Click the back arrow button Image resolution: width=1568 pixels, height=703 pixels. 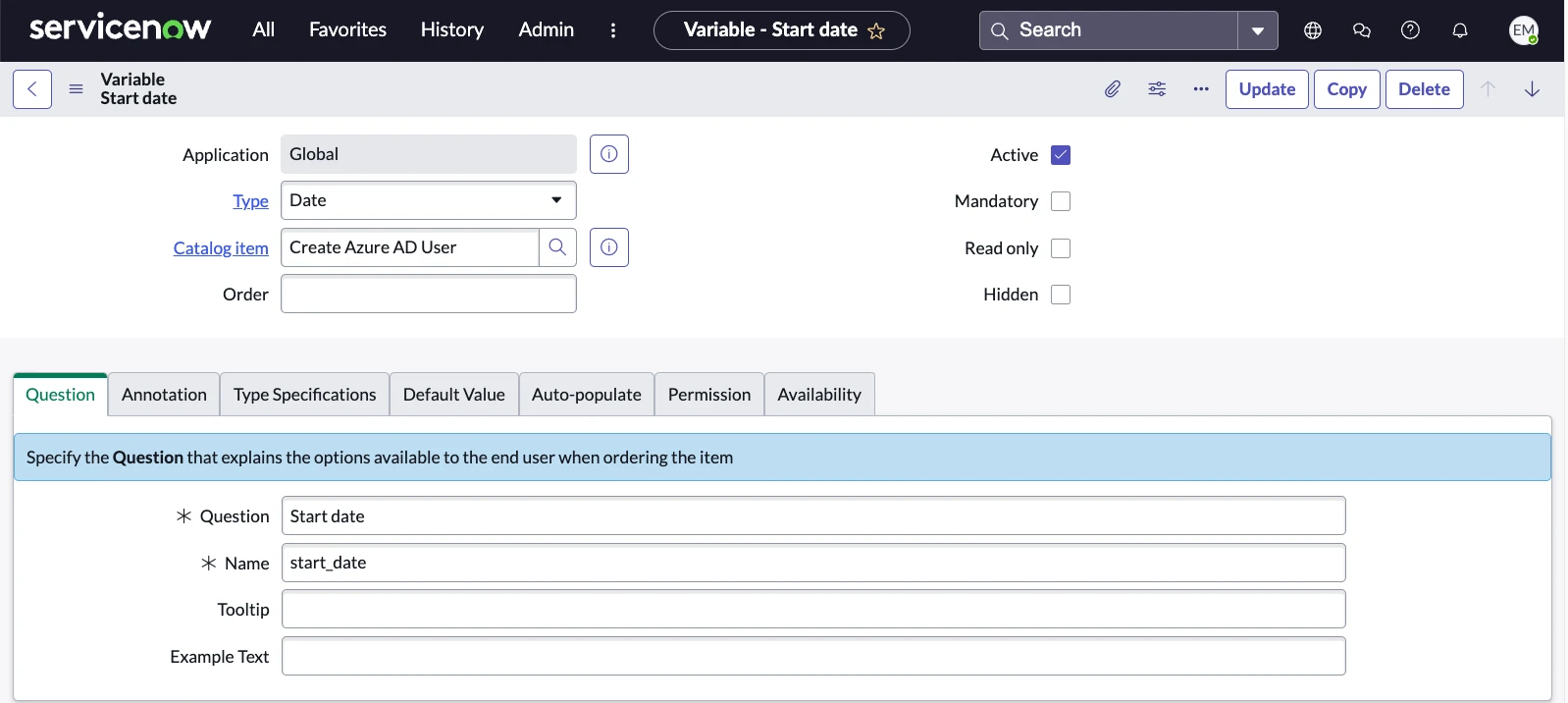click(x=32, y=89)
